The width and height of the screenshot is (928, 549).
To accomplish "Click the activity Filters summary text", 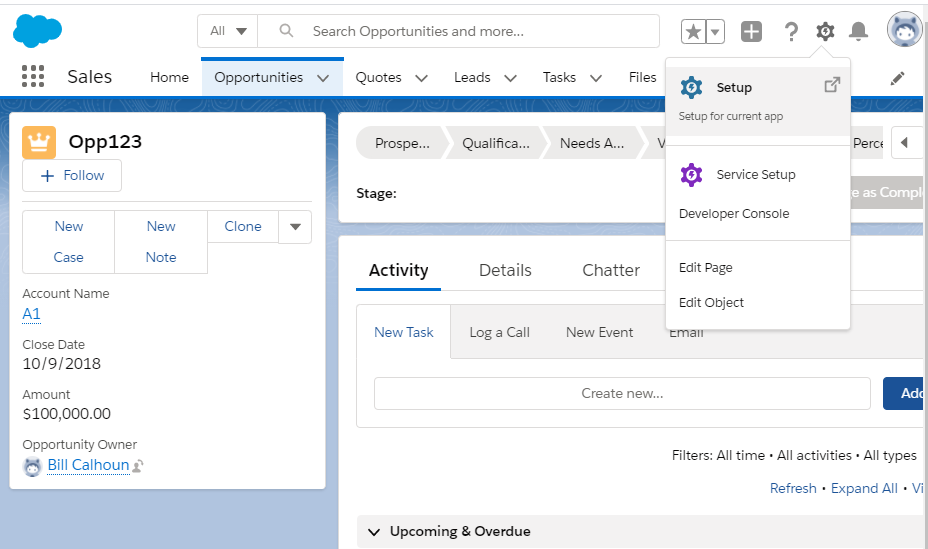I will tap(794, 455).
